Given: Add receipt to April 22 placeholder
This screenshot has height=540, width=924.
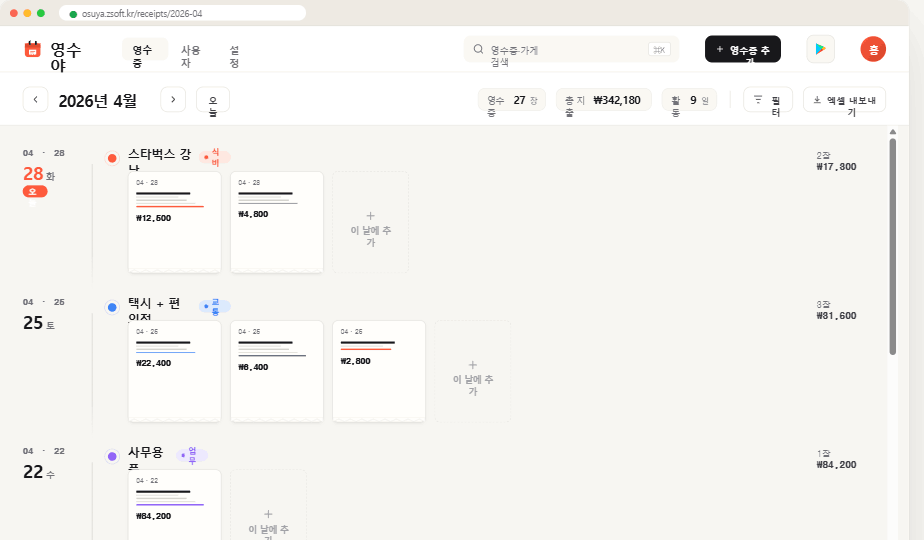Looking at the screenshot, I should pyautogui.click(x=269, y=505).
